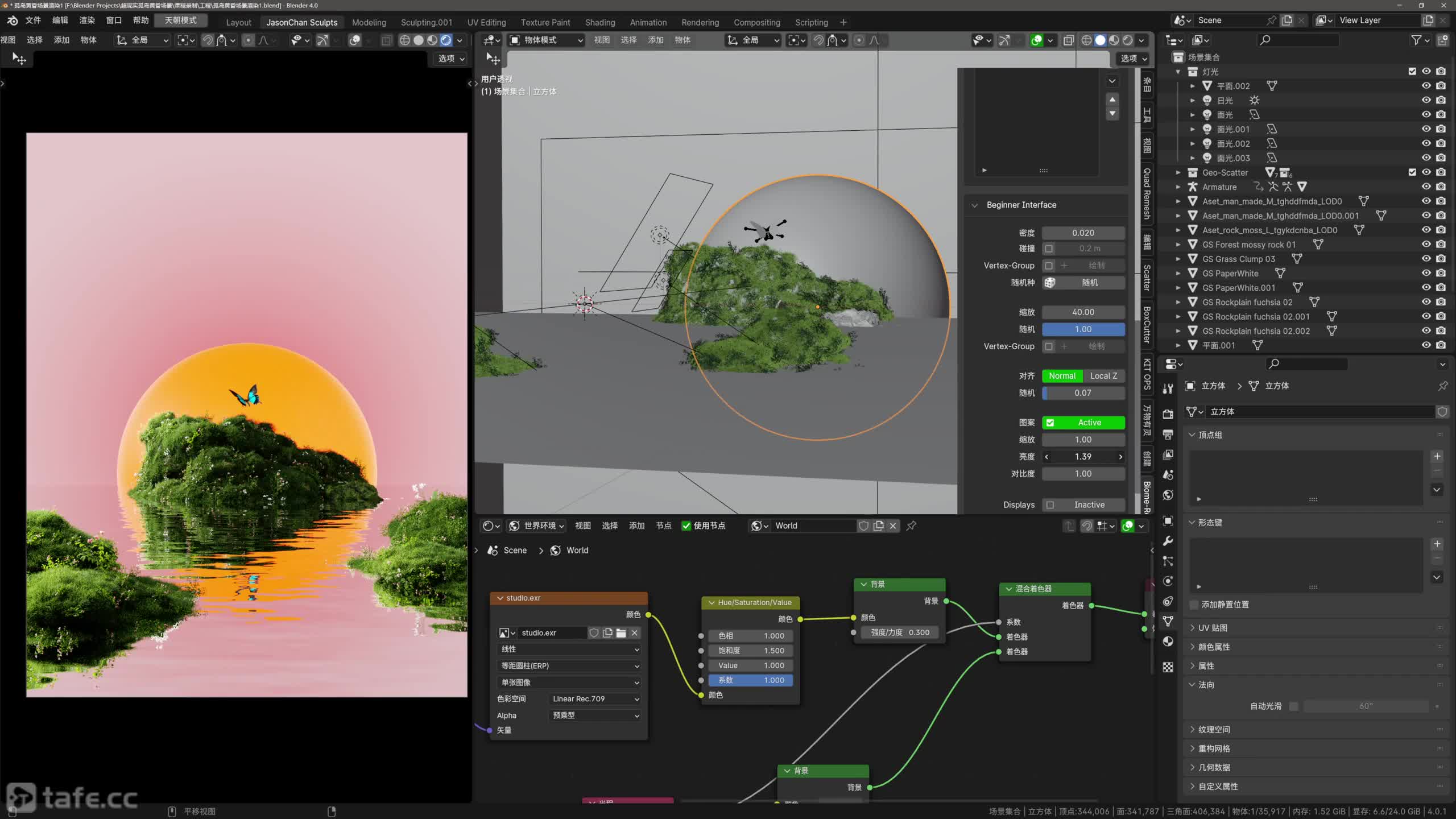This screenshot has height=819, width=1456.
Task: Open the 渲染 menu
Action: pyautogui.click(x=87, y=20)
